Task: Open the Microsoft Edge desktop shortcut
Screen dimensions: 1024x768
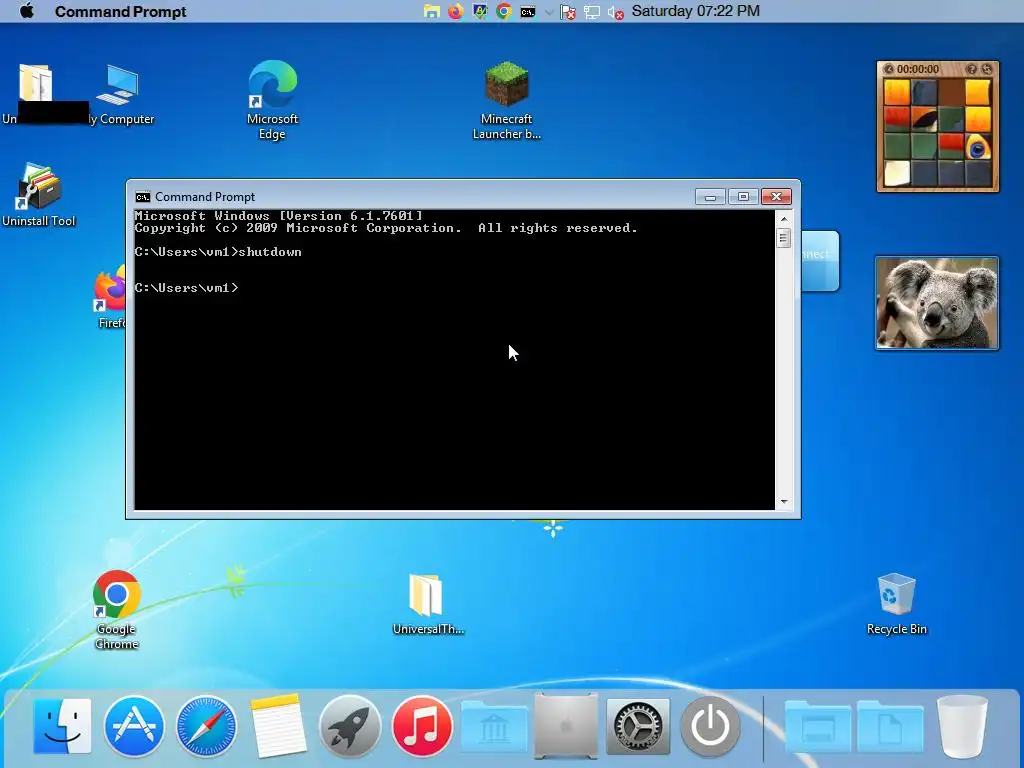Action: tap(272, 100)
